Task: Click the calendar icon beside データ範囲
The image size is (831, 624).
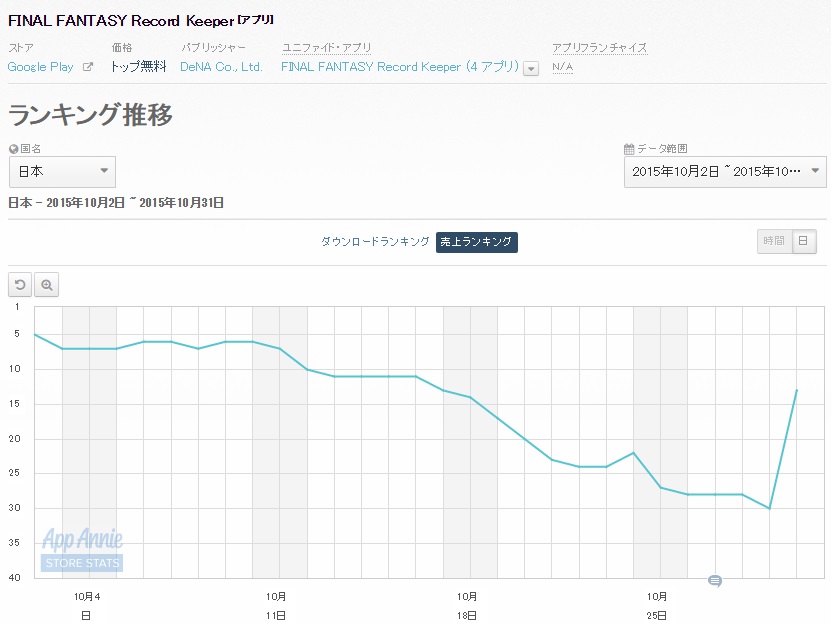Action: pos(629,149)
